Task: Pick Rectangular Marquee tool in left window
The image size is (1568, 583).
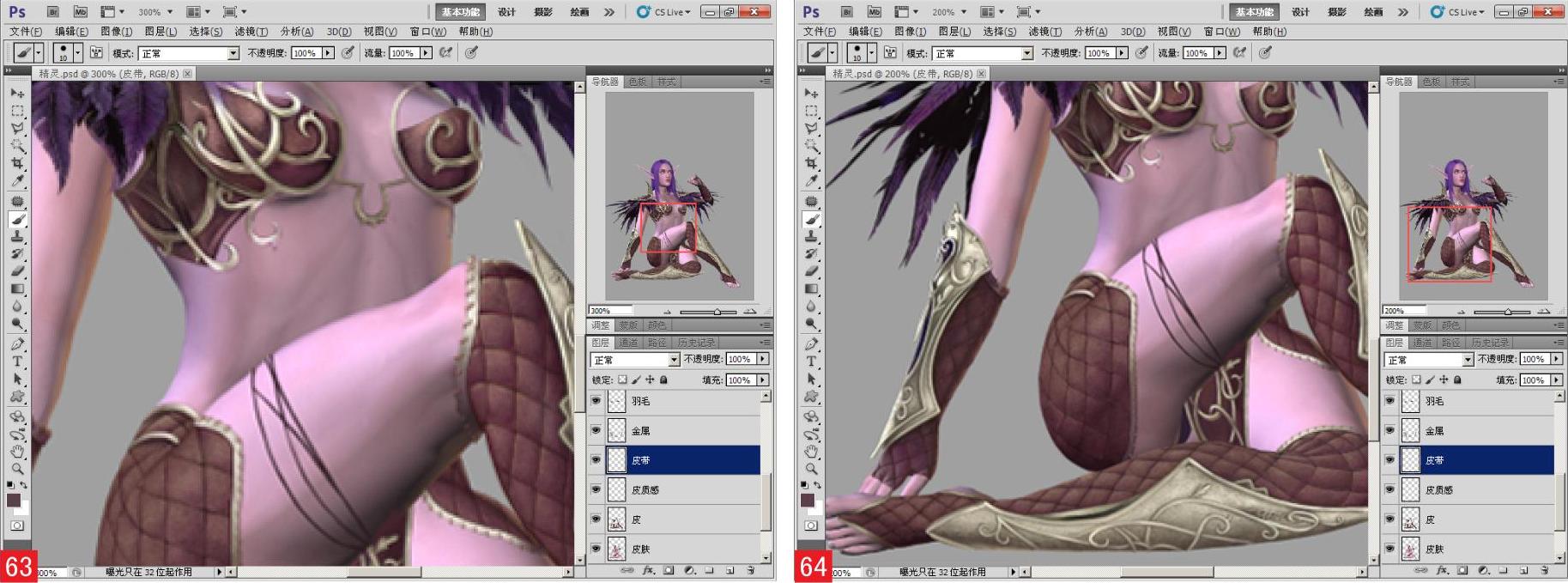Action: point(17,111)
